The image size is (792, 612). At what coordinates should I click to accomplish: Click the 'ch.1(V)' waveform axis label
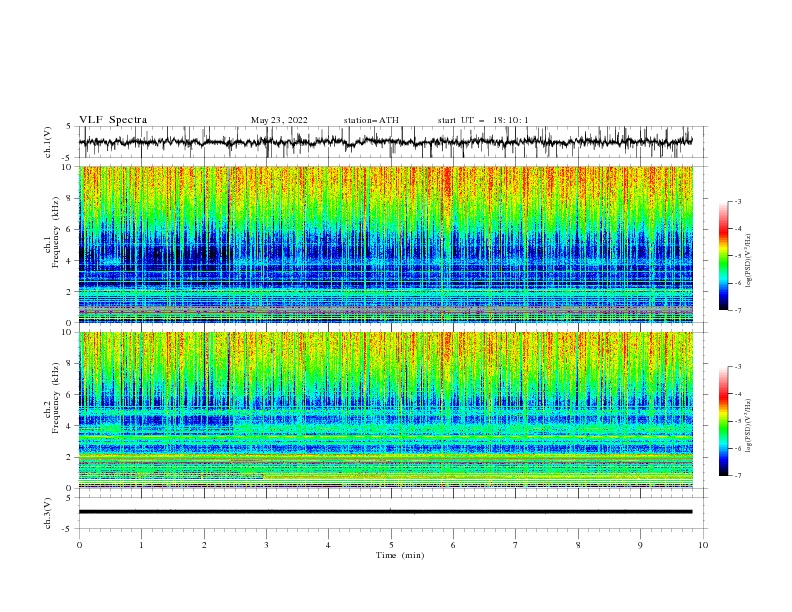[x=48, y=142]
